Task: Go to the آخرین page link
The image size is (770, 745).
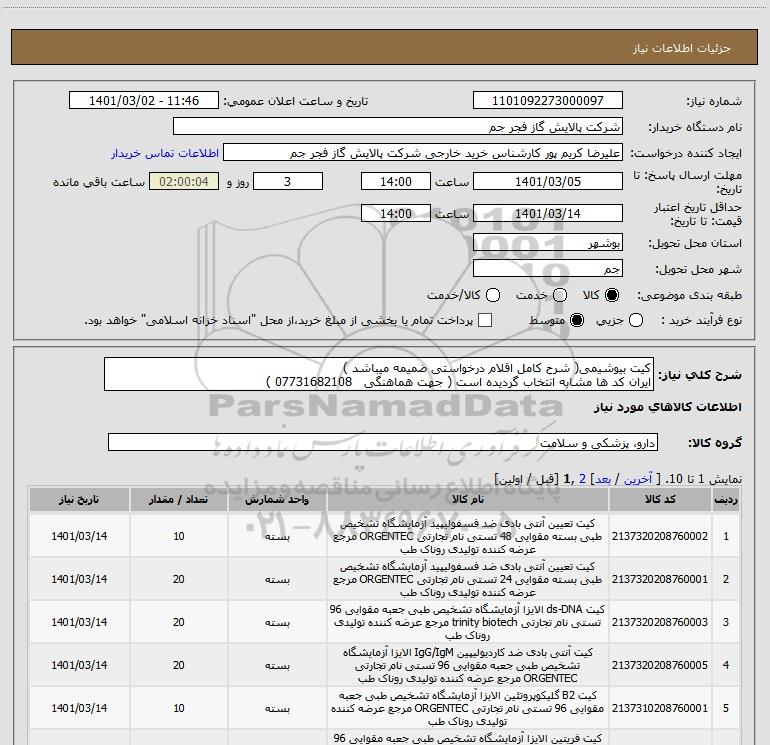Action: coord(638,479)
